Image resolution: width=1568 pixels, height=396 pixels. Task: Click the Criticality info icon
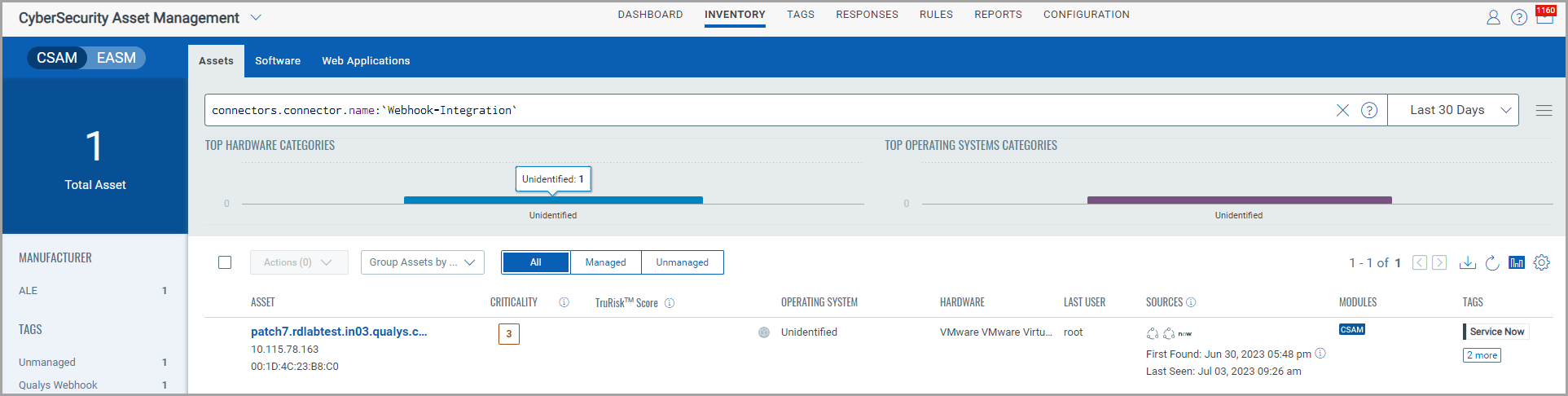tap(564, 302)
